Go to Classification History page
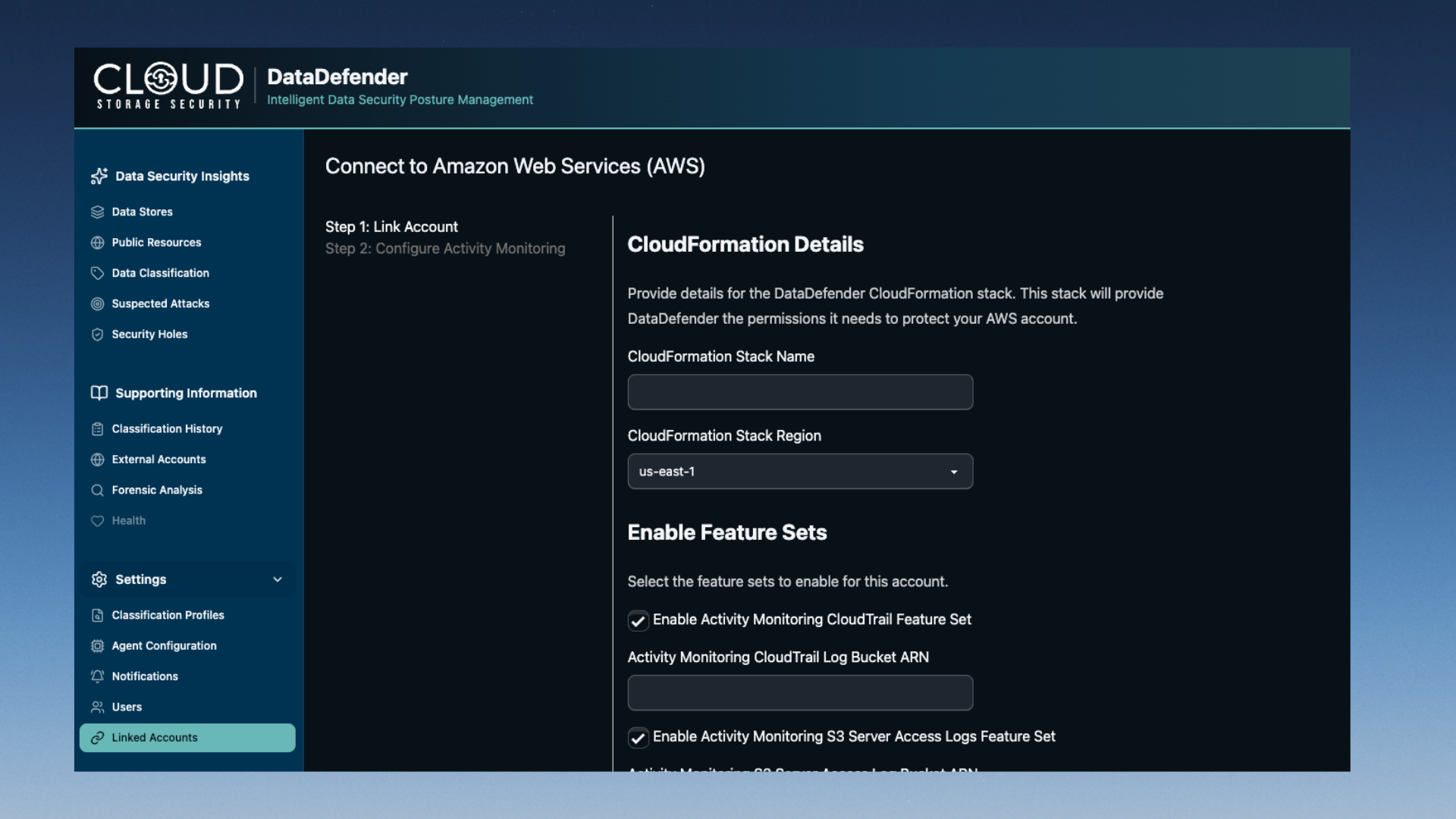Image resolution: width=1456 pixels, height=819 pixels. coord(167,429)
